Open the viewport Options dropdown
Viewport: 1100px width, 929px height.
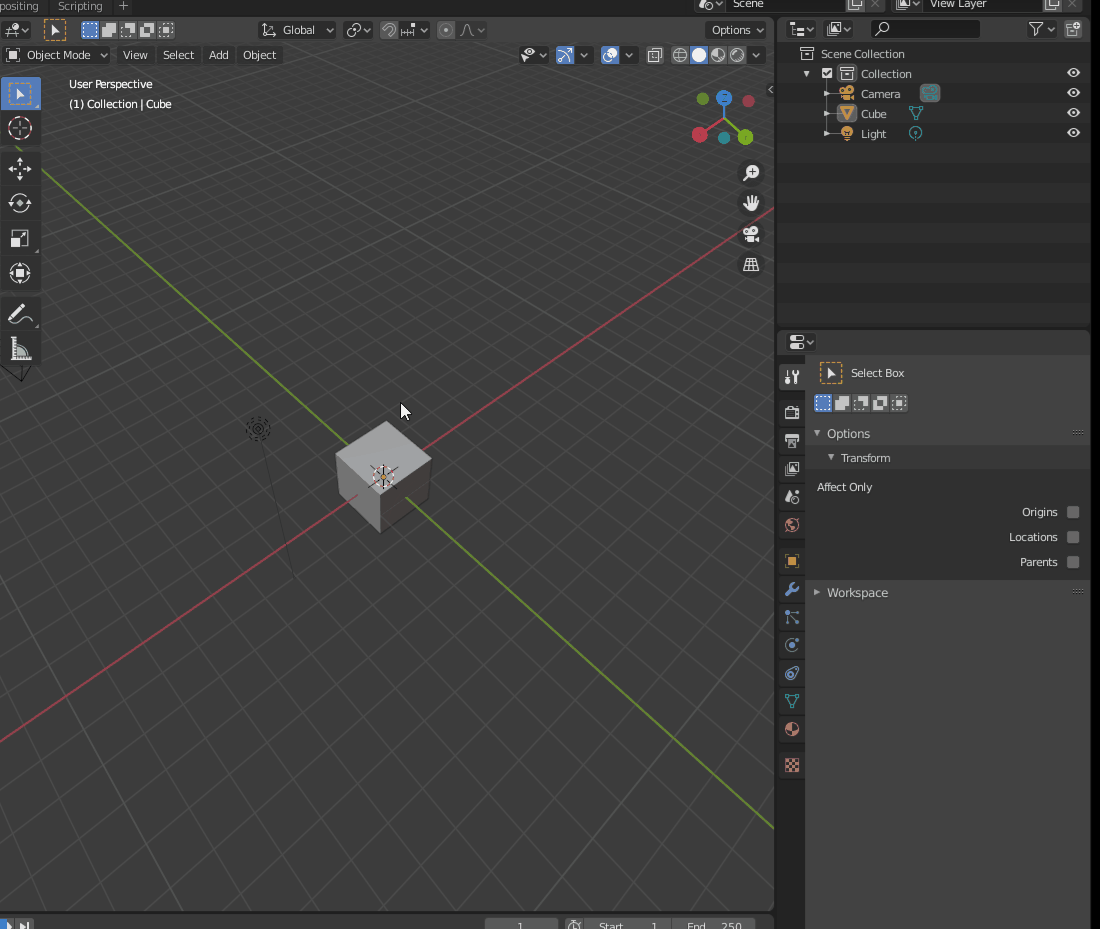pyautogui.click(x=737, y=30)
